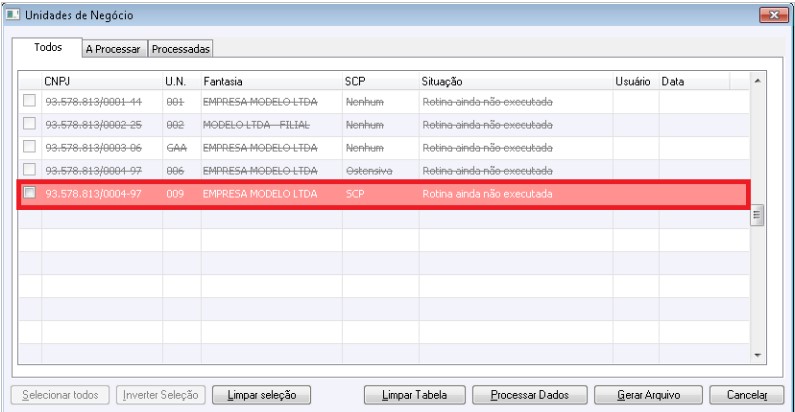Click Processar Dados button
The image size is (795, 412).
tap(530, 395)
